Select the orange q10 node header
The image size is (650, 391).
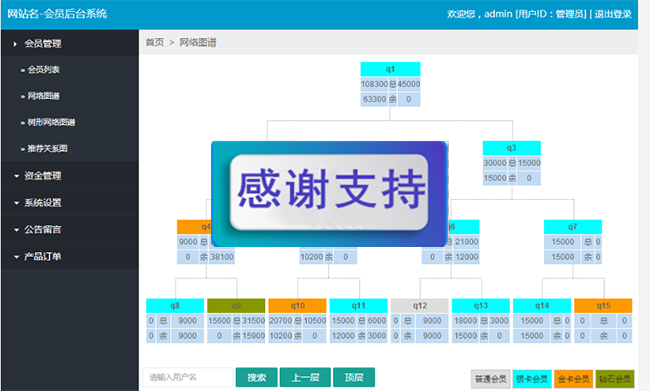[298, 306]
